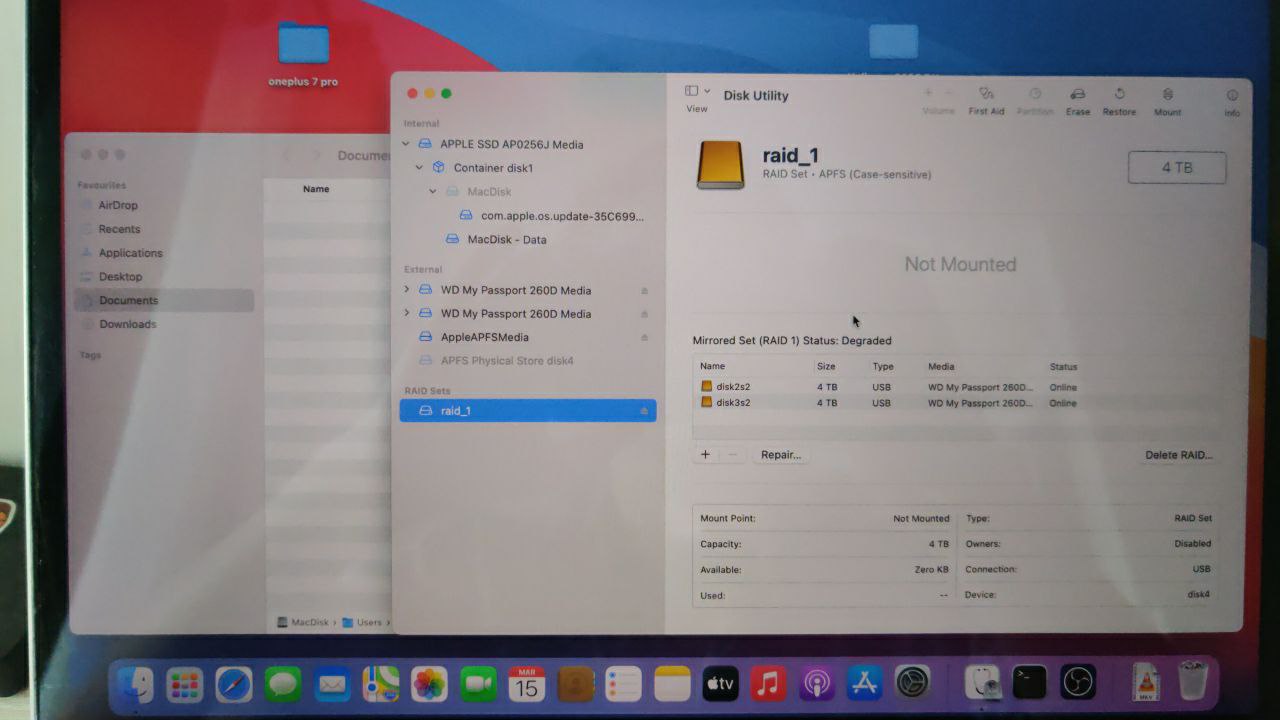This screenshot has height=720, width=1280.
Task: Click the remove Volume minus icon in toolbar
Action: [949, 93]
